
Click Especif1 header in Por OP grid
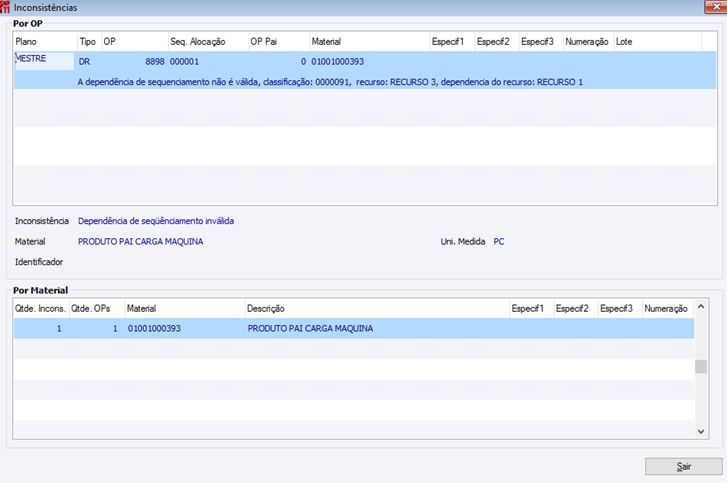tap(452, 41)
